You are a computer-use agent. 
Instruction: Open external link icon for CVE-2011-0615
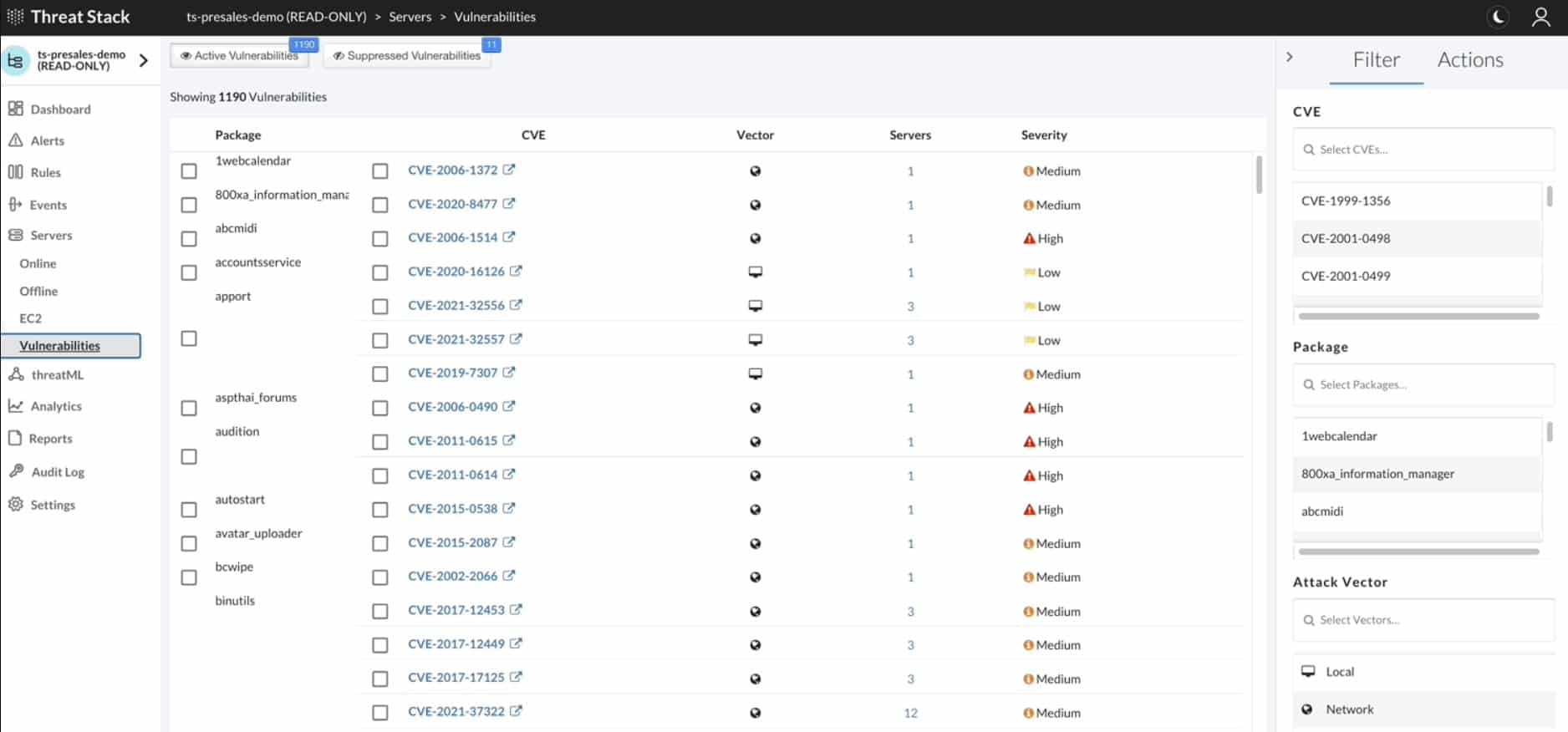pos(509,440)
